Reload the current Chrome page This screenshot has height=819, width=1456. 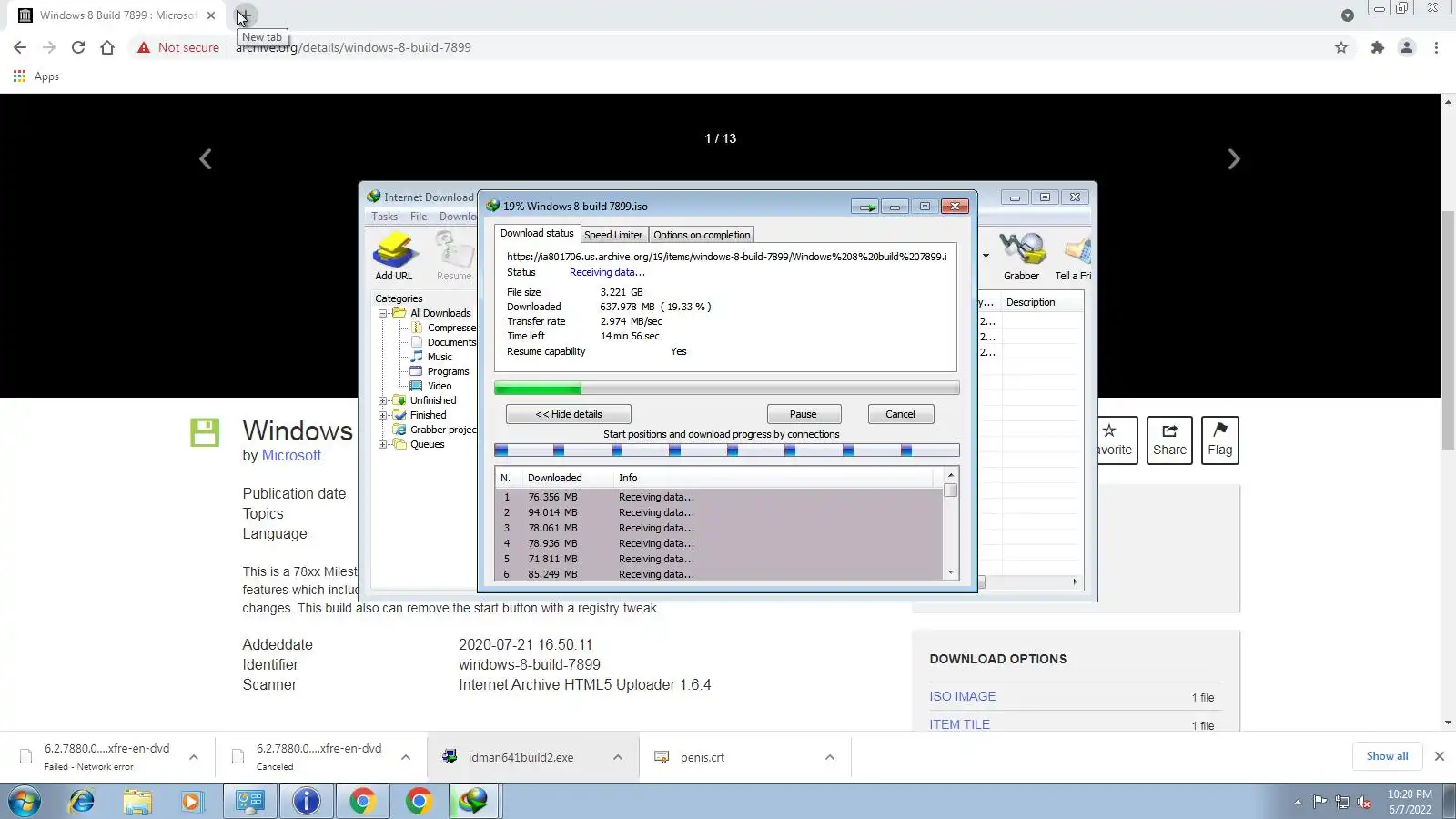pyautogui.click(x=78, y=47)
